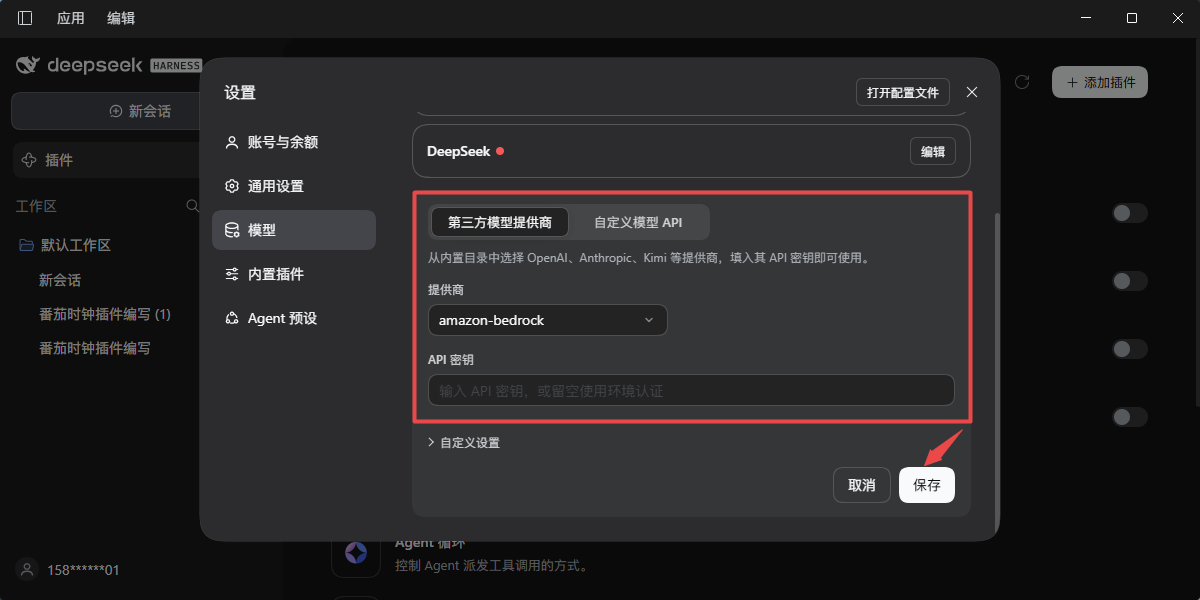Image resolution: width=1200 pixels, height=600 pixels.
Task: Open the 新会话 conversation under 默认工作区
Action: point(60,280)
